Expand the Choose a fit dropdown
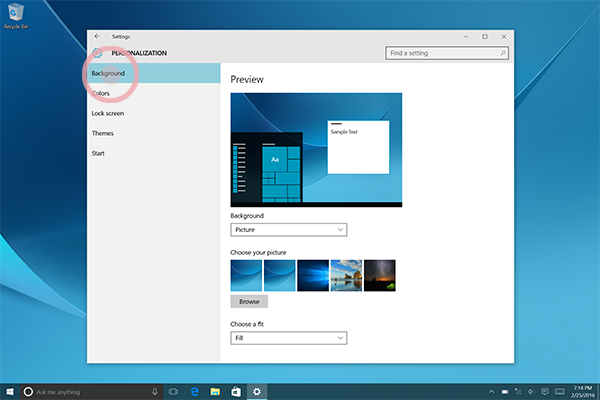The width and height of the screenshot is (600, 400). coord(289,338)
